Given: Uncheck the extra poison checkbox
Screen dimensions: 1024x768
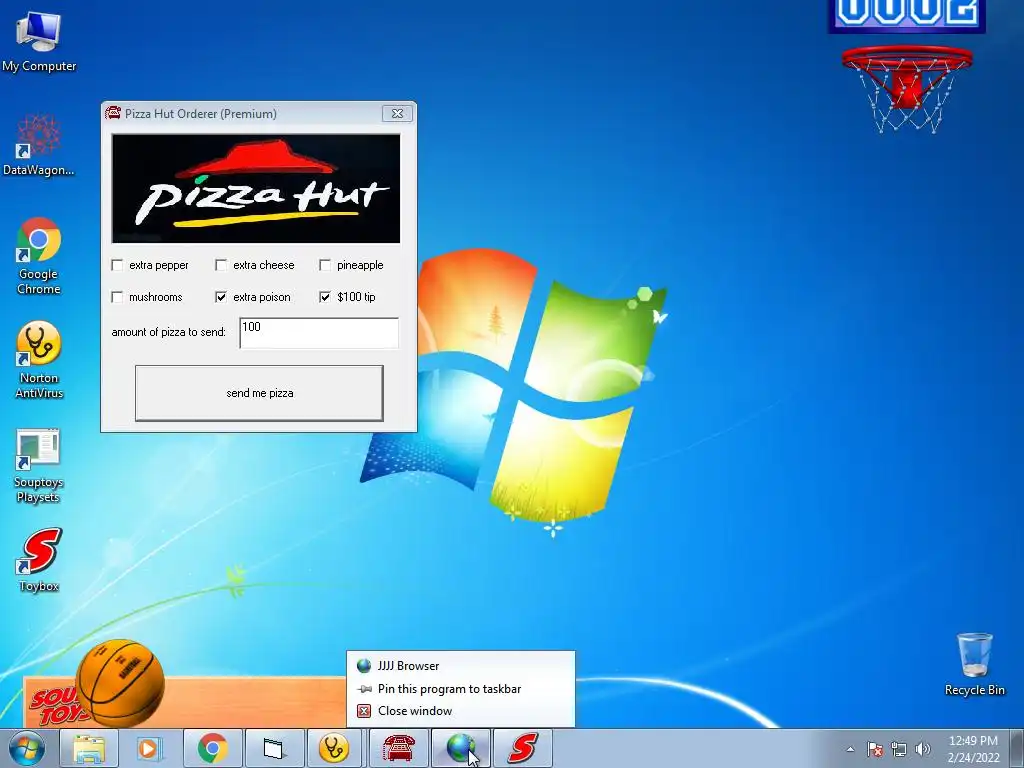Looking at the screenshot, I should [221, 297].
